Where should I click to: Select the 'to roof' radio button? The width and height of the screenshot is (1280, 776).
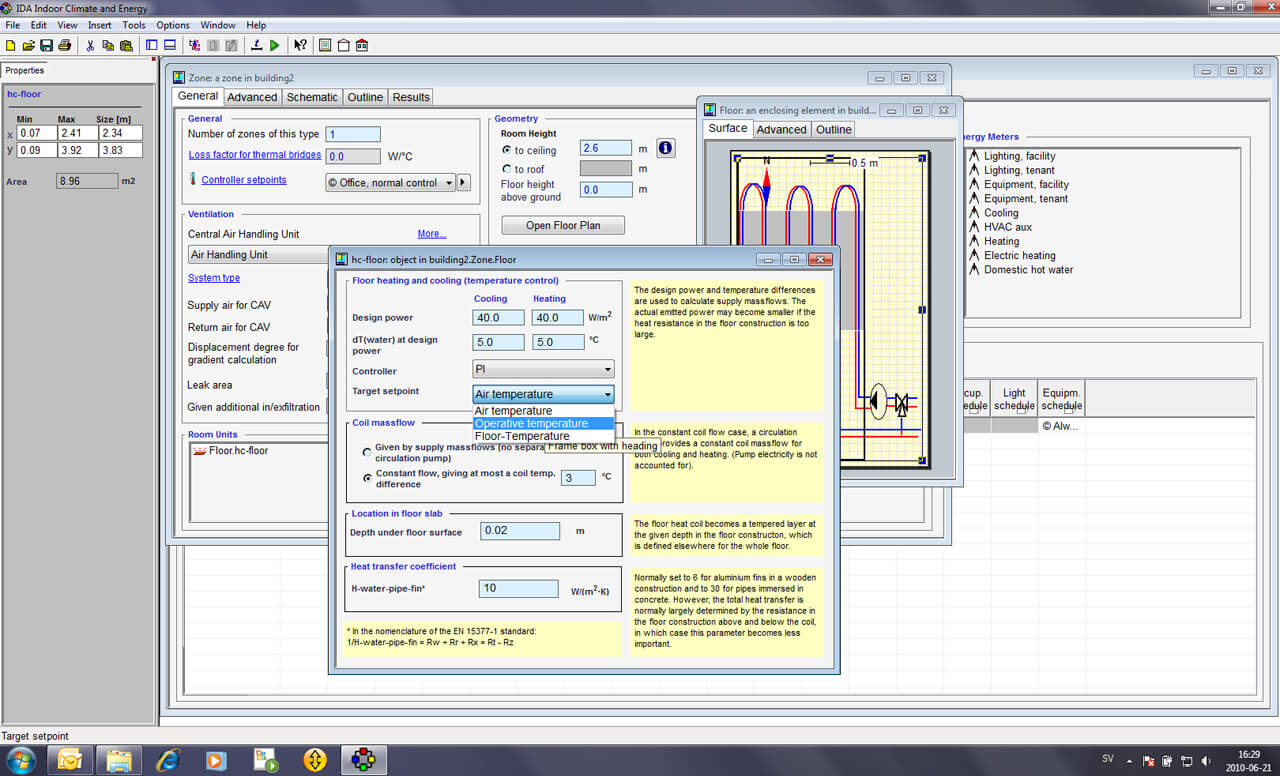pos(507,169)
